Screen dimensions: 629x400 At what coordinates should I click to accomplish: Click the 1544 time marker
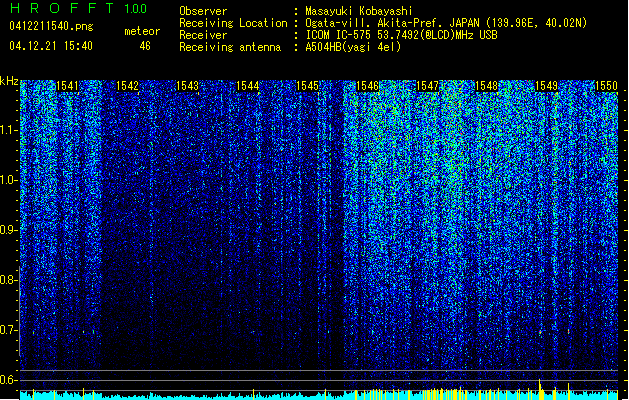click(x=248, y=86)
